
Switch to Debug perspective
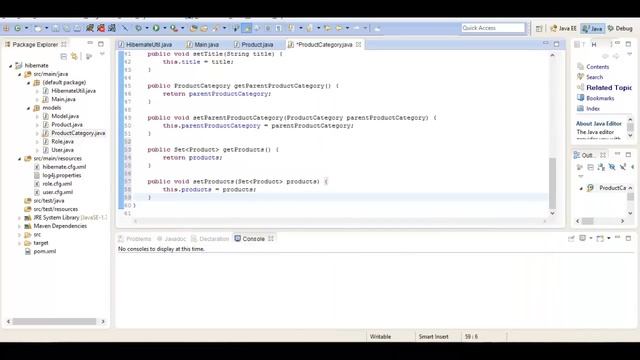coord(620,28)
